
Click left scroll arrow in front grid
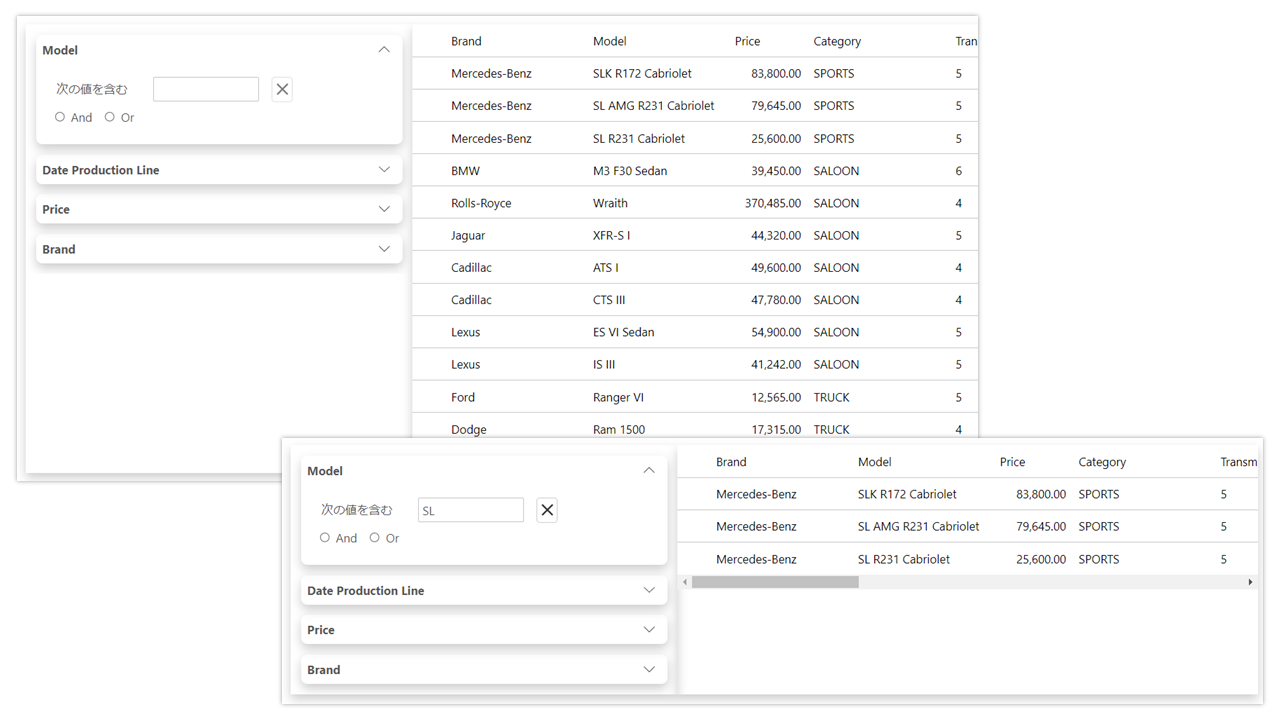coord(685,582)
